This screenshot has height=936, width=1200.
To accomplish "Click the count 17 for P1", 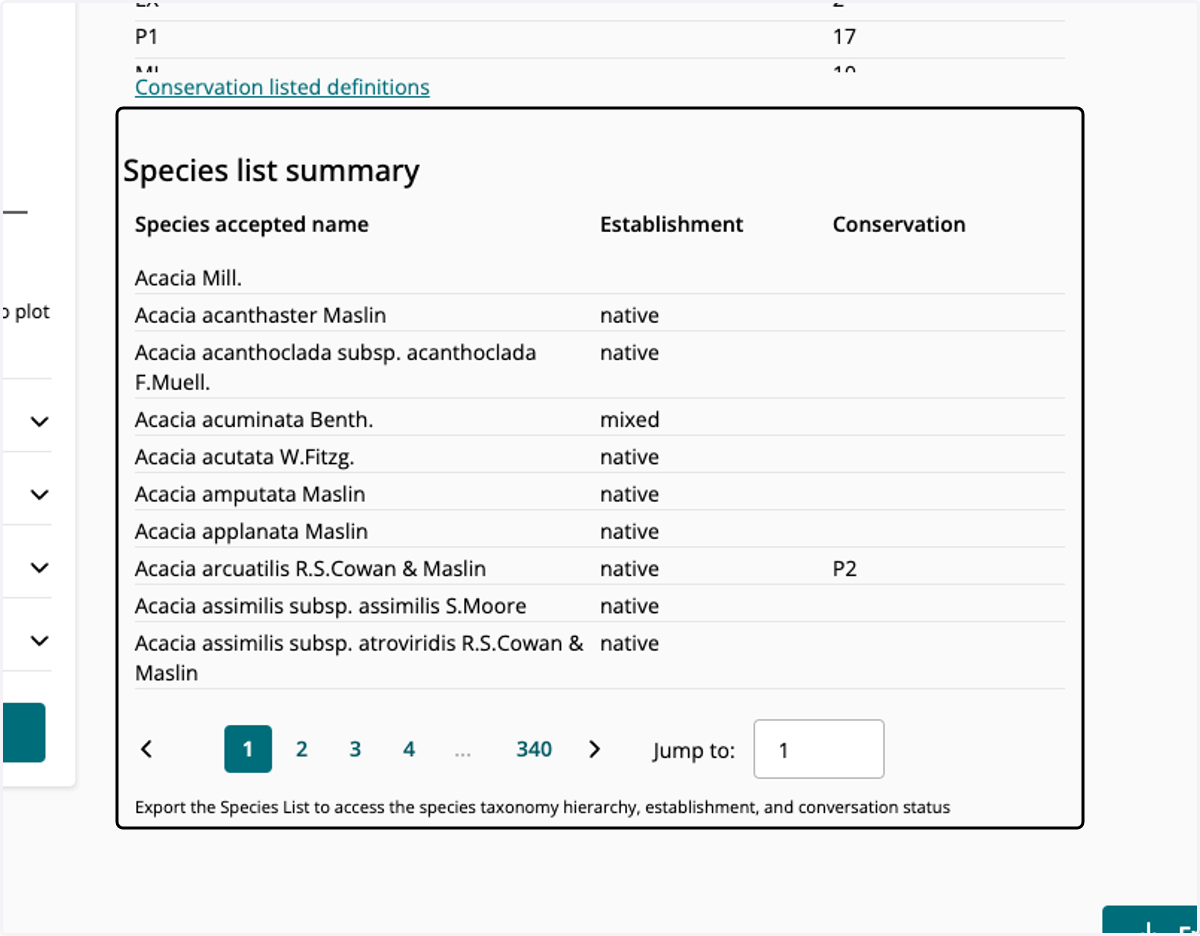I will (x=844, y=38).
